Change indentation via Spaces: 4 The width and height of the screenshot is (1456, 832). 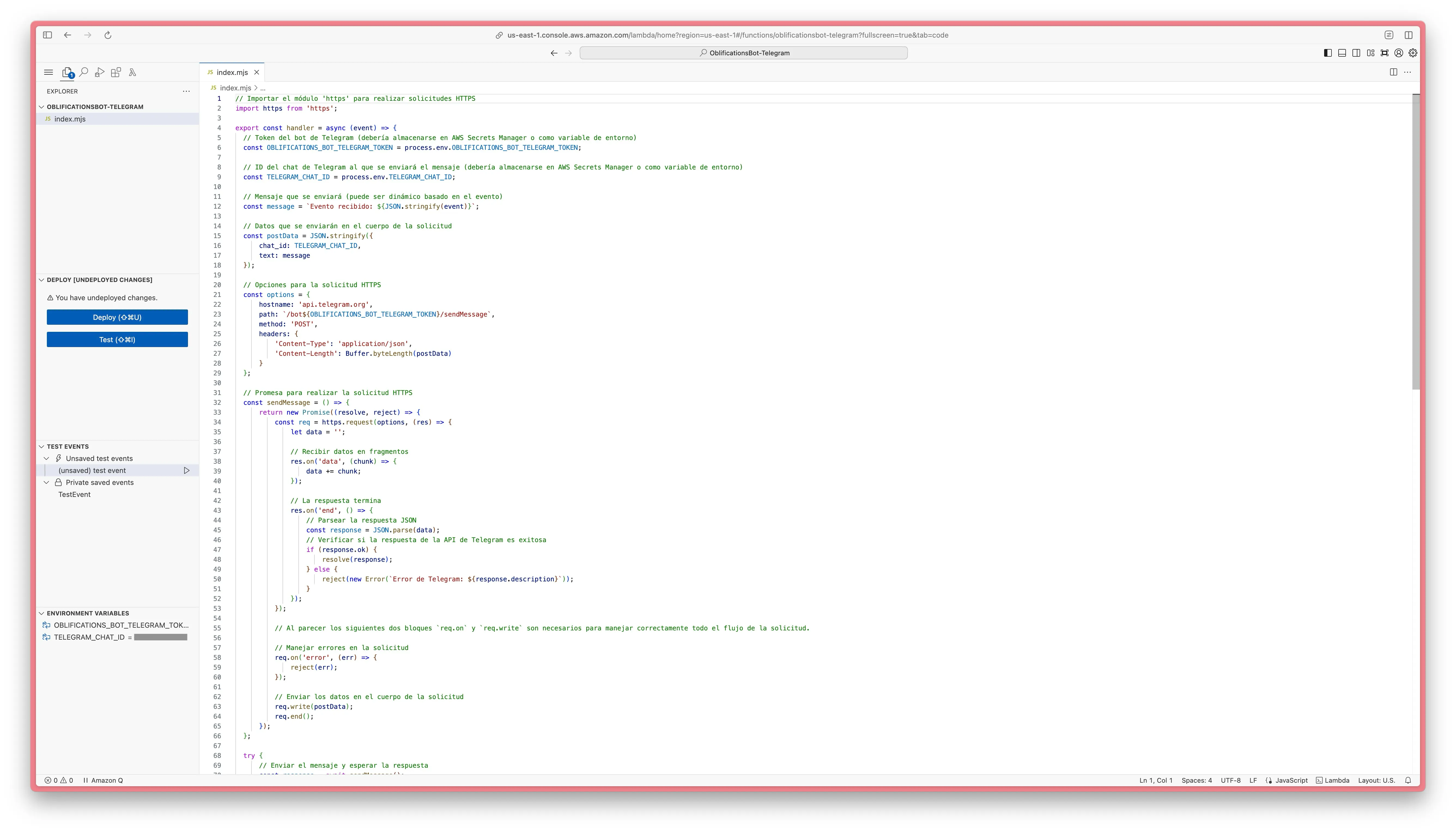(x=1197, y=781)
